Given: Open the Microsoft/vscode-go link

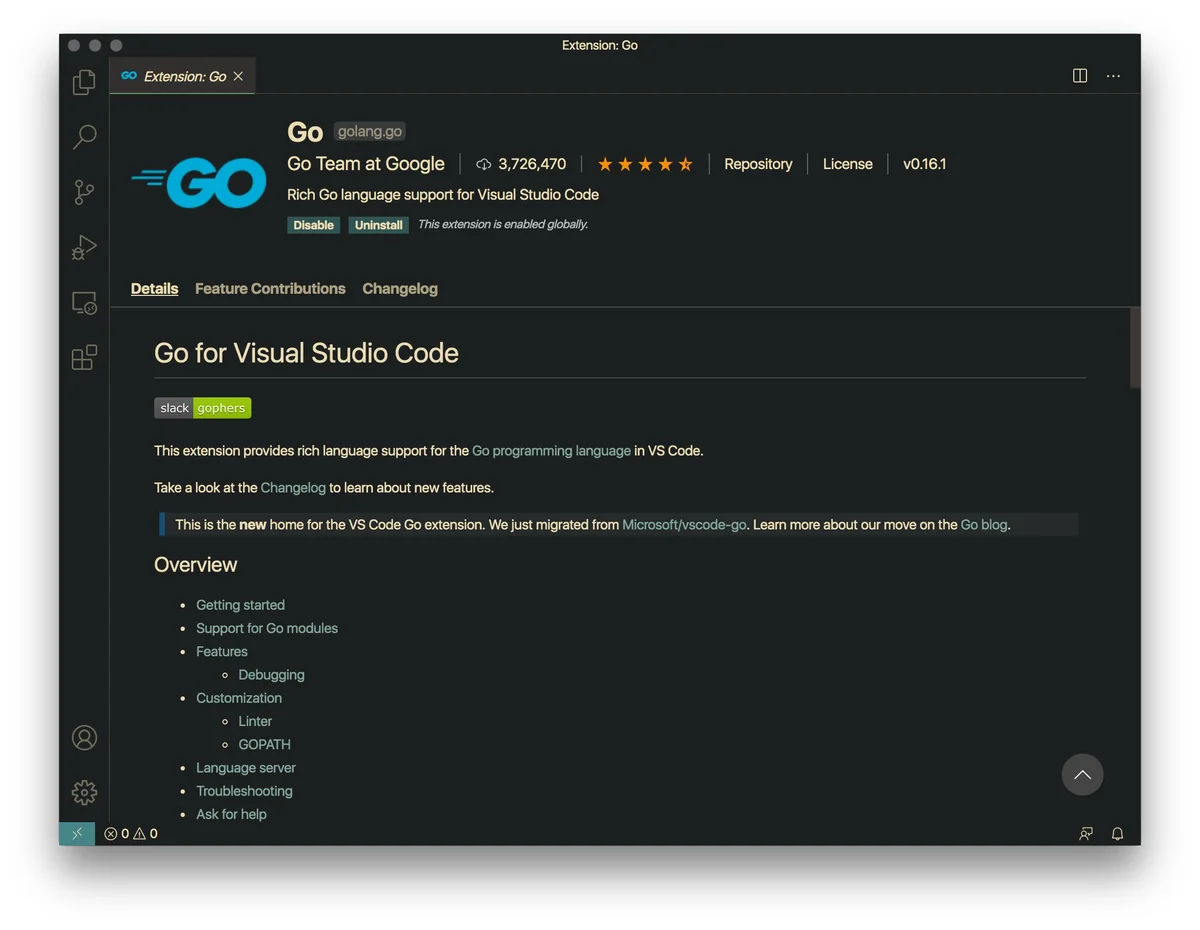Looking at the screenshot, I should [684, 525].
